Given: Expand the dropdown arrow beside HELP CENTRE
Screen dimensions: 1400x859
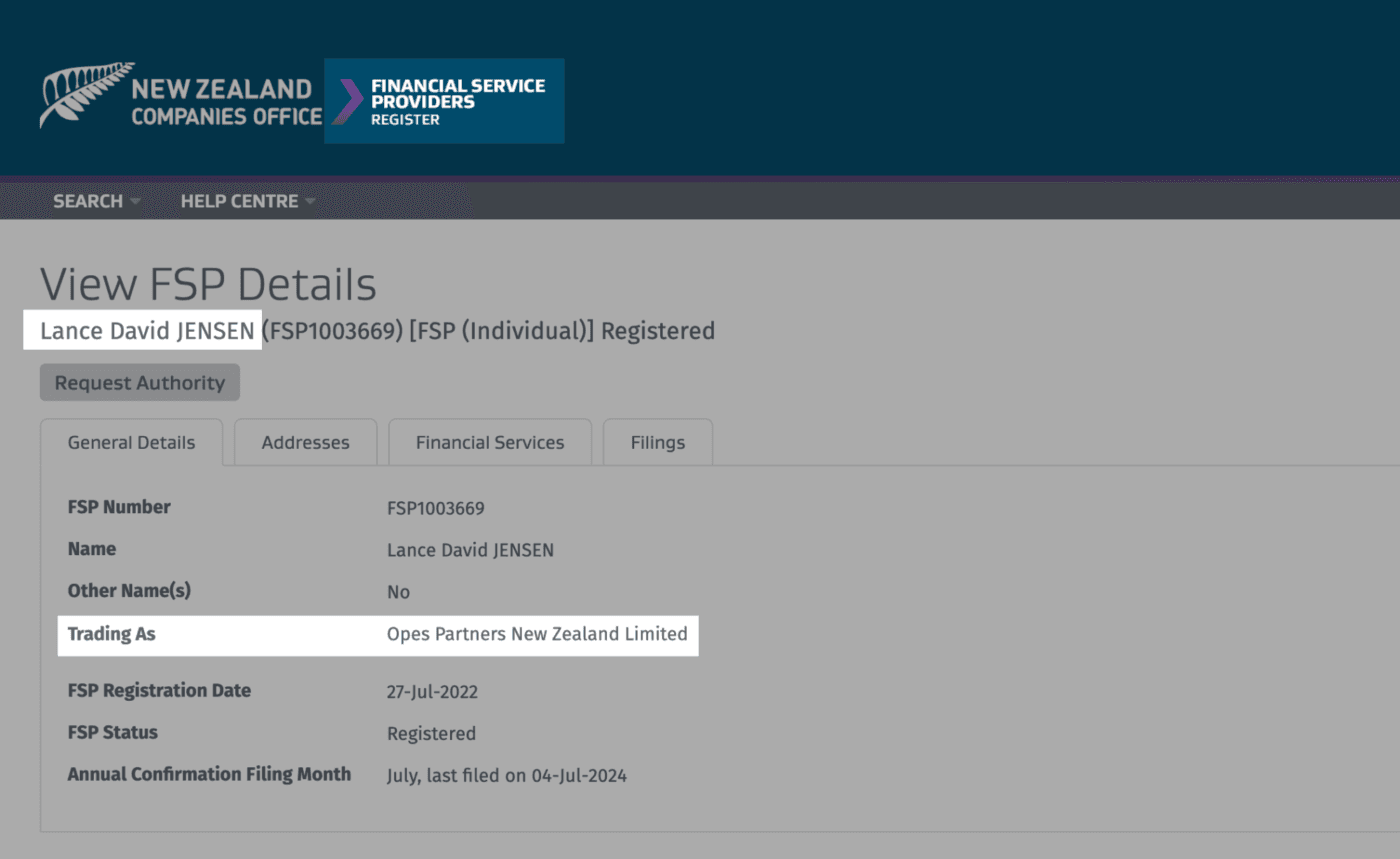Looking at the screenshot, I should click(x=310, y=202).
